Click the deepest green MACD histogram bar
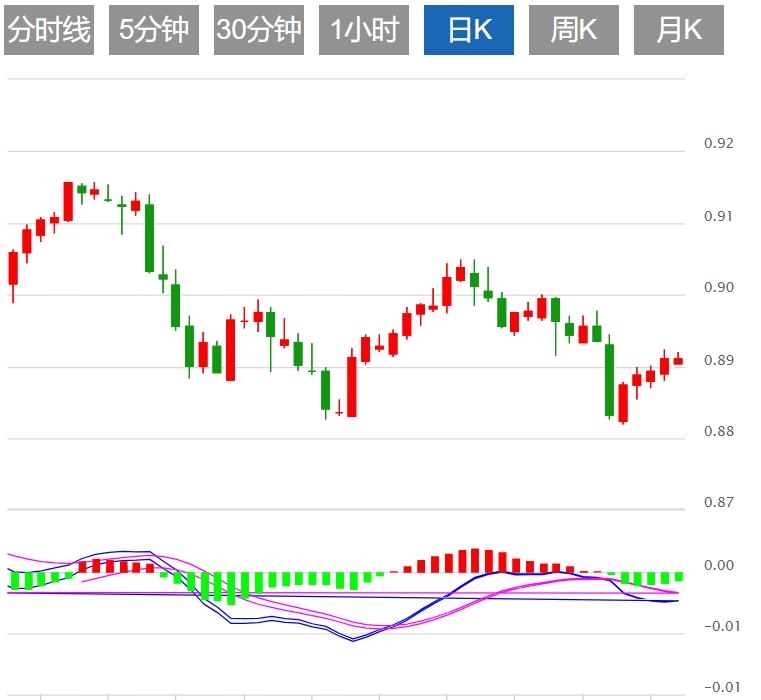Screen dimensions: 761x700 click(x=231, y=588)
